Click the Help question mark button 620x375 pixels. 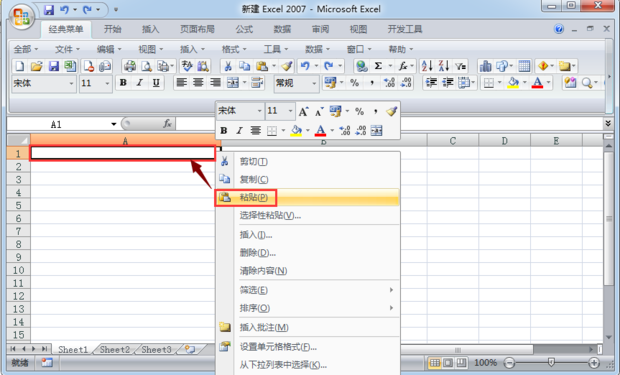click(x=559, y=29)
